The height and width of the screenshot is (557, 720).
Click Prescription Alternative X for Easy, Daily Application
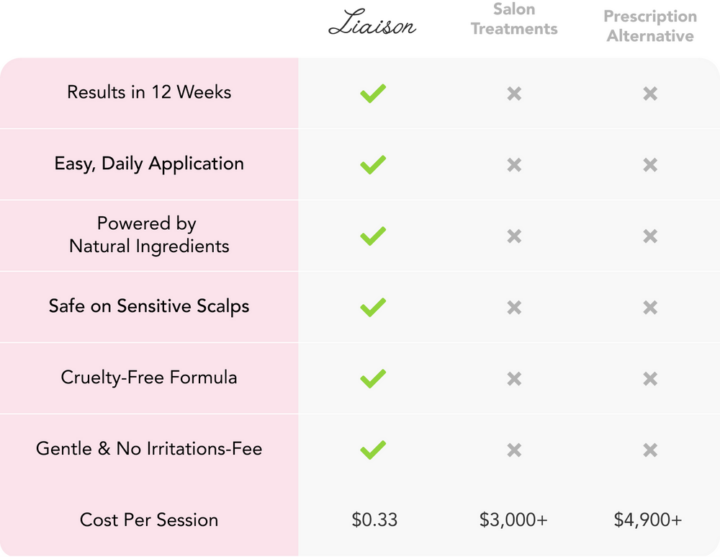(650, 164)
